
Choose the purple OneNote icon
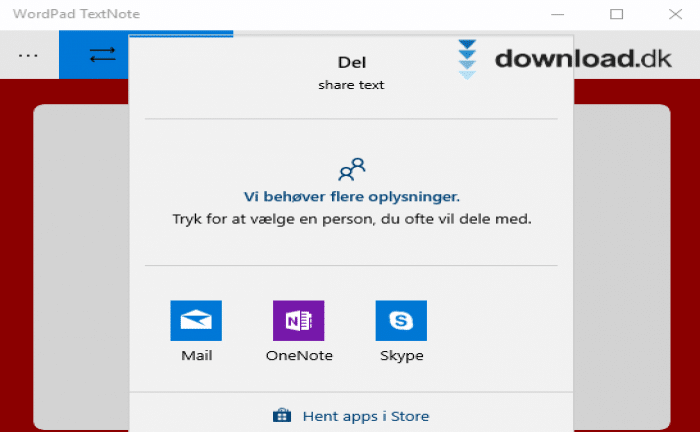coord(299,320)
